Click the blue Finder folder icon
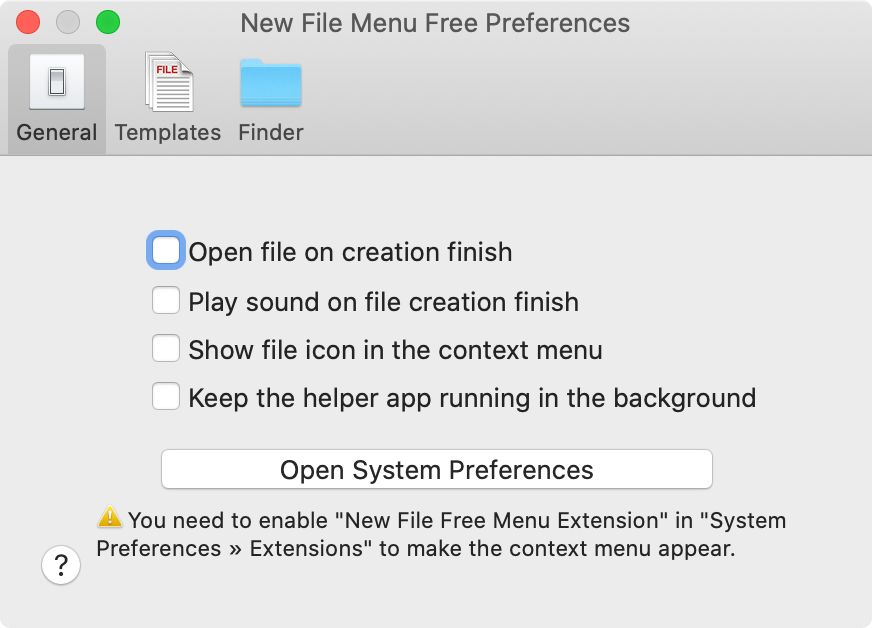The width and height of the screenshot is (872, 628). pyautogui.click(x=270, y=83)
